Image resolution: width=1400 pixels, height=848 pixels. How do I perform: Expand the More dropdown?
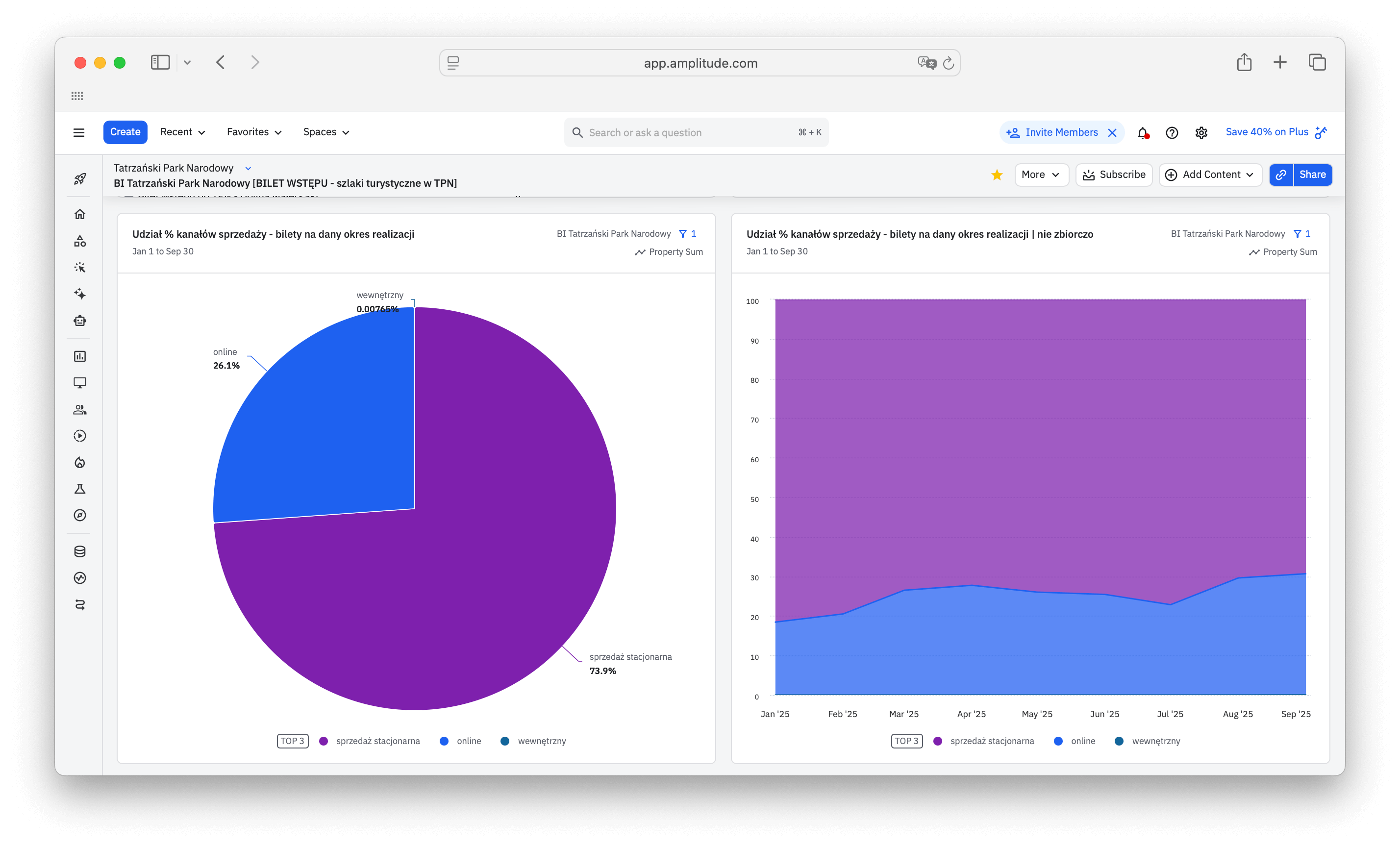coord(1040,175)
